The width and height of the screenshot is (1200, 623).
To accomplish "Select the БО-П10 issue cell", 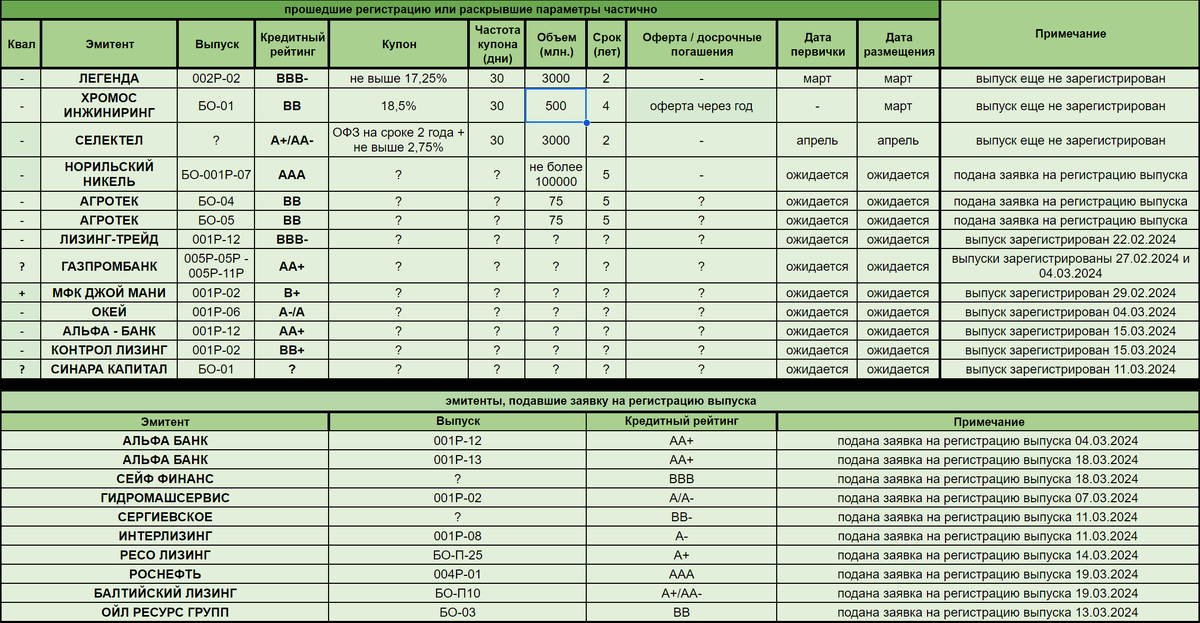I will 458,593.
